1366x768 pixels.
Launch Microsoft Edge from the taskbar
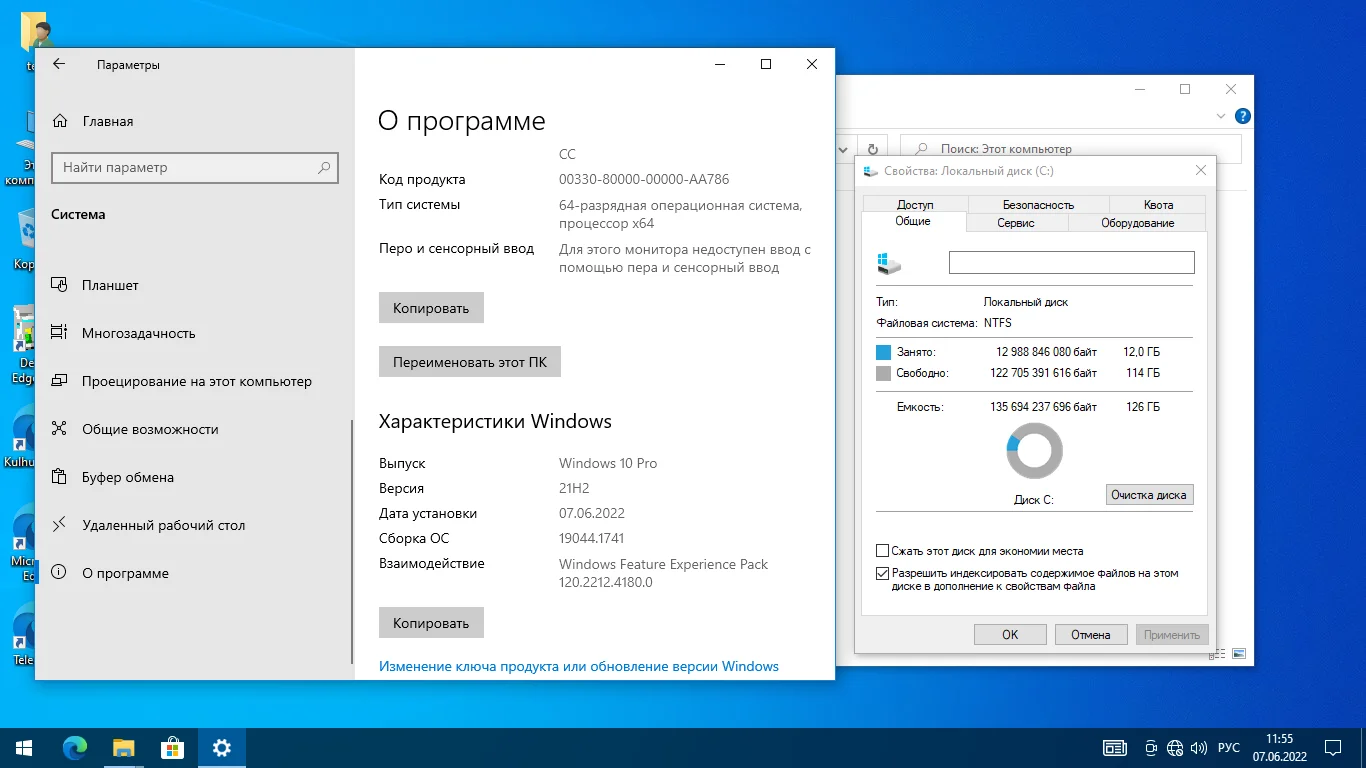(x=75, y=747)
